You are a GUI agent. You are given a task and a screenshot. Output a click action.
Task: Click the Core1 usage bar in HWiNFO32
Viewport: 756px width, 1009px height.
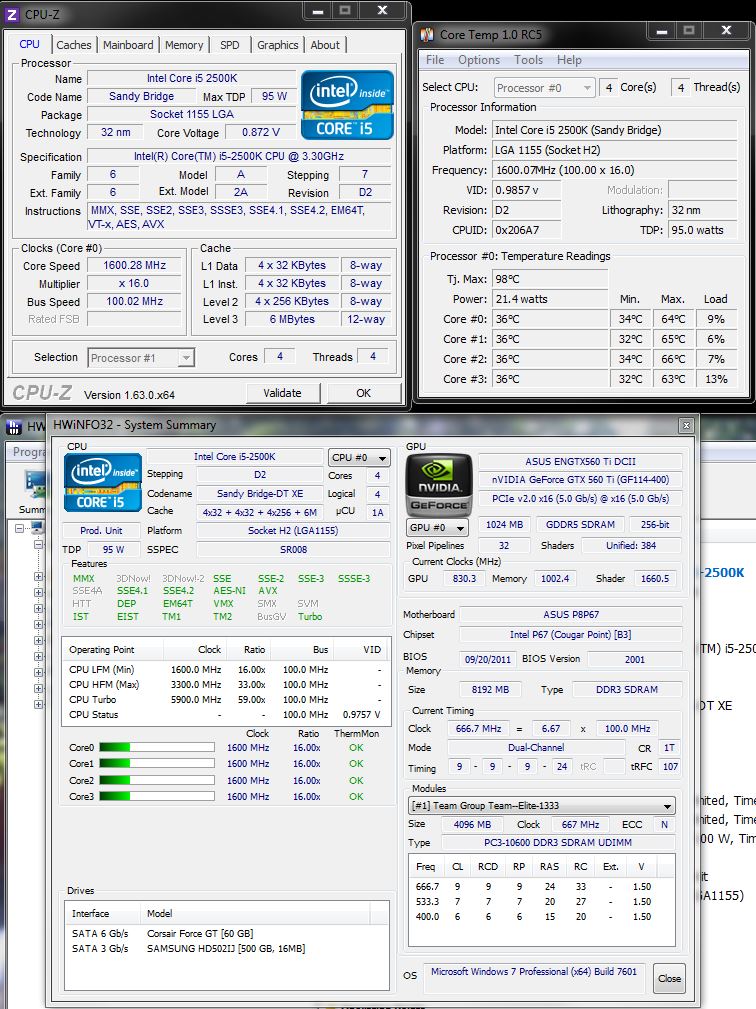[157, 764]
